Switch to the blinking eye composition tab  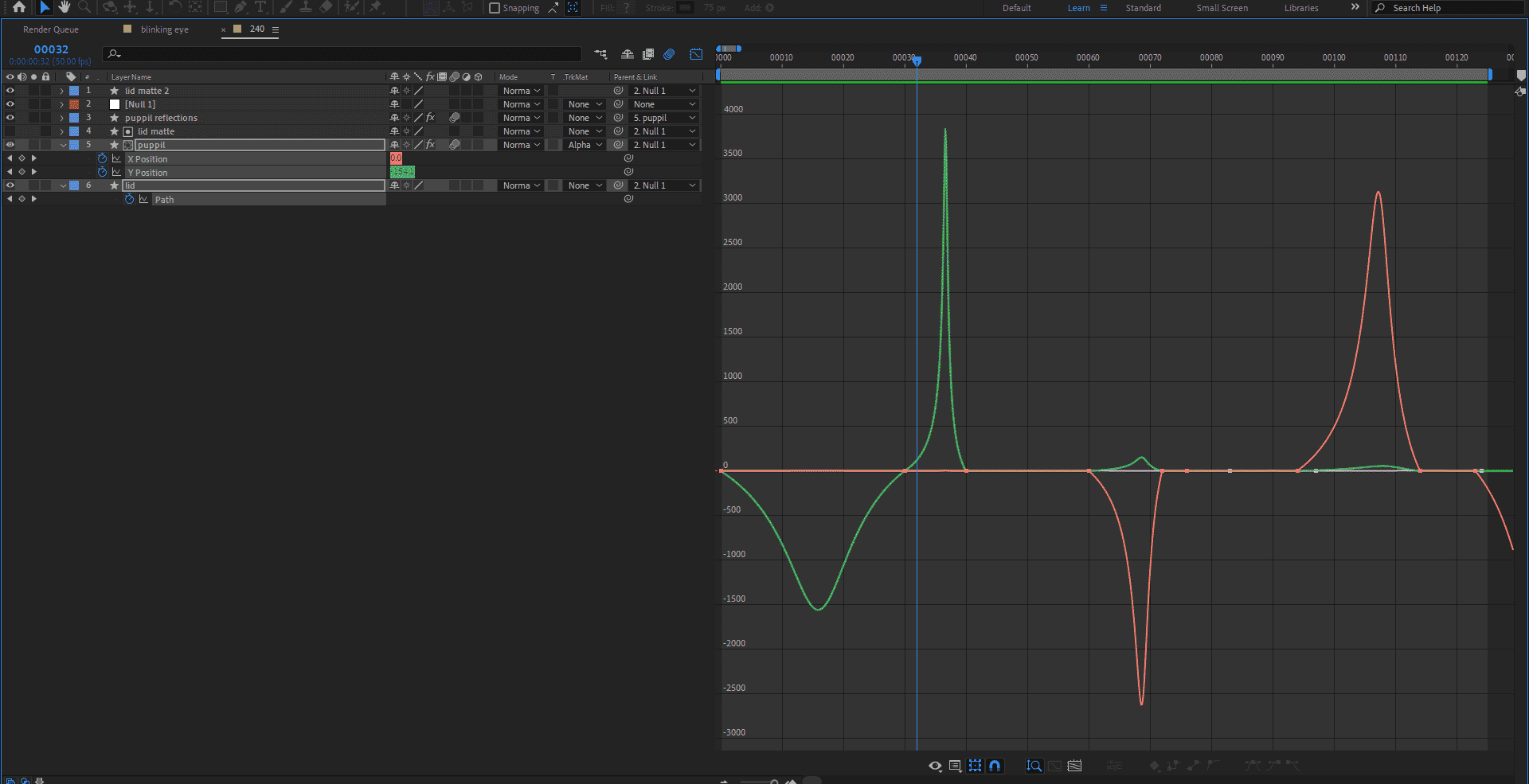tap(164, 29)
